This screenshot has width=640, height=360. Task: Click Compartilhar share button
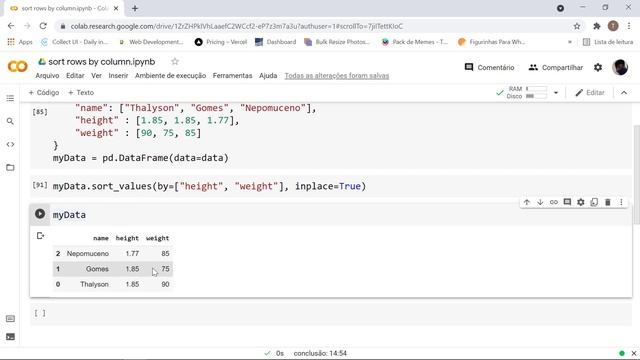[556, 67]
